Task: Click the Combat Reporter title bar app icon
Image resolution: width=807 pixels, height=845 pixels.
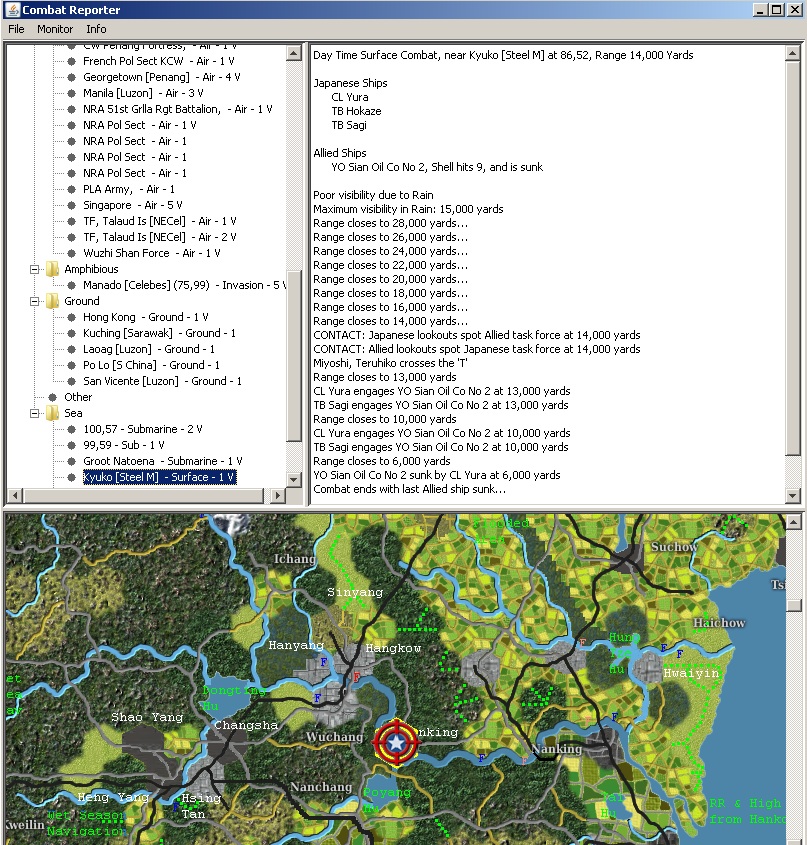Action: [11, 9]
